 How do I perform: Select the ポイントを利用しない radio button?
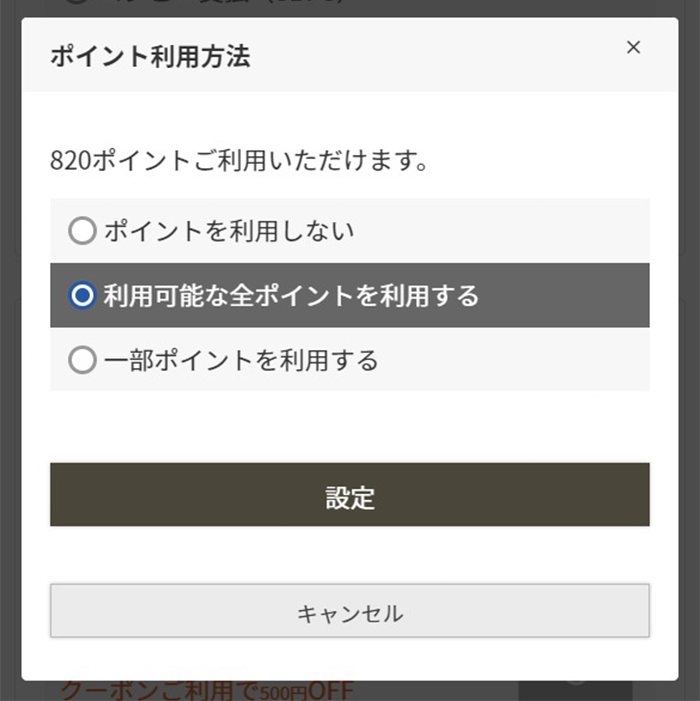click(x=82, y=232)
